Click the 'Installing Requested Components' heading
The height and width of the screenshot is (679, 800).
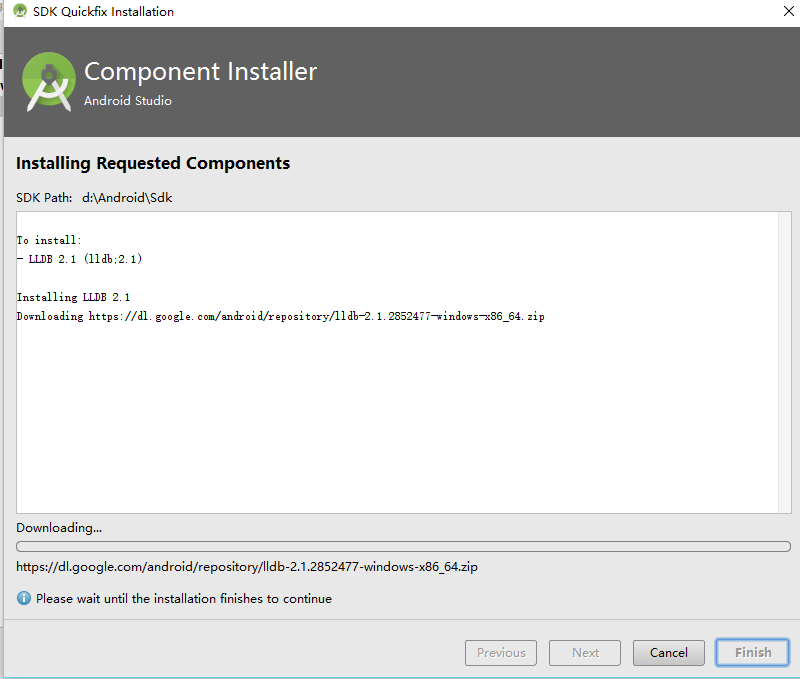[153, 163]
